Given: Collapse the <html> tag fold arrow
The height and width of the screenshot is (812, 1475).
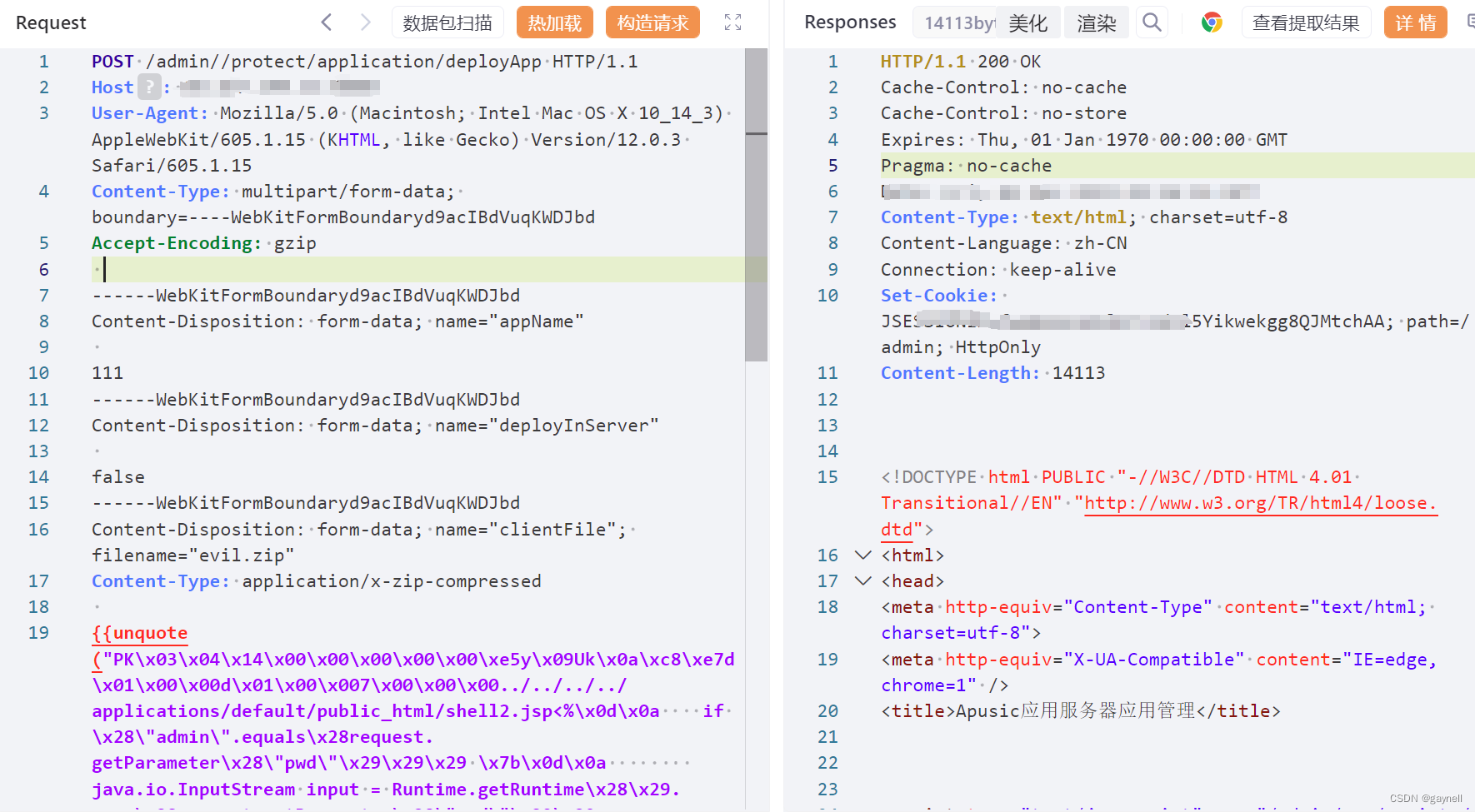Looking at the screenshot, I should click(x=863, y=555).
